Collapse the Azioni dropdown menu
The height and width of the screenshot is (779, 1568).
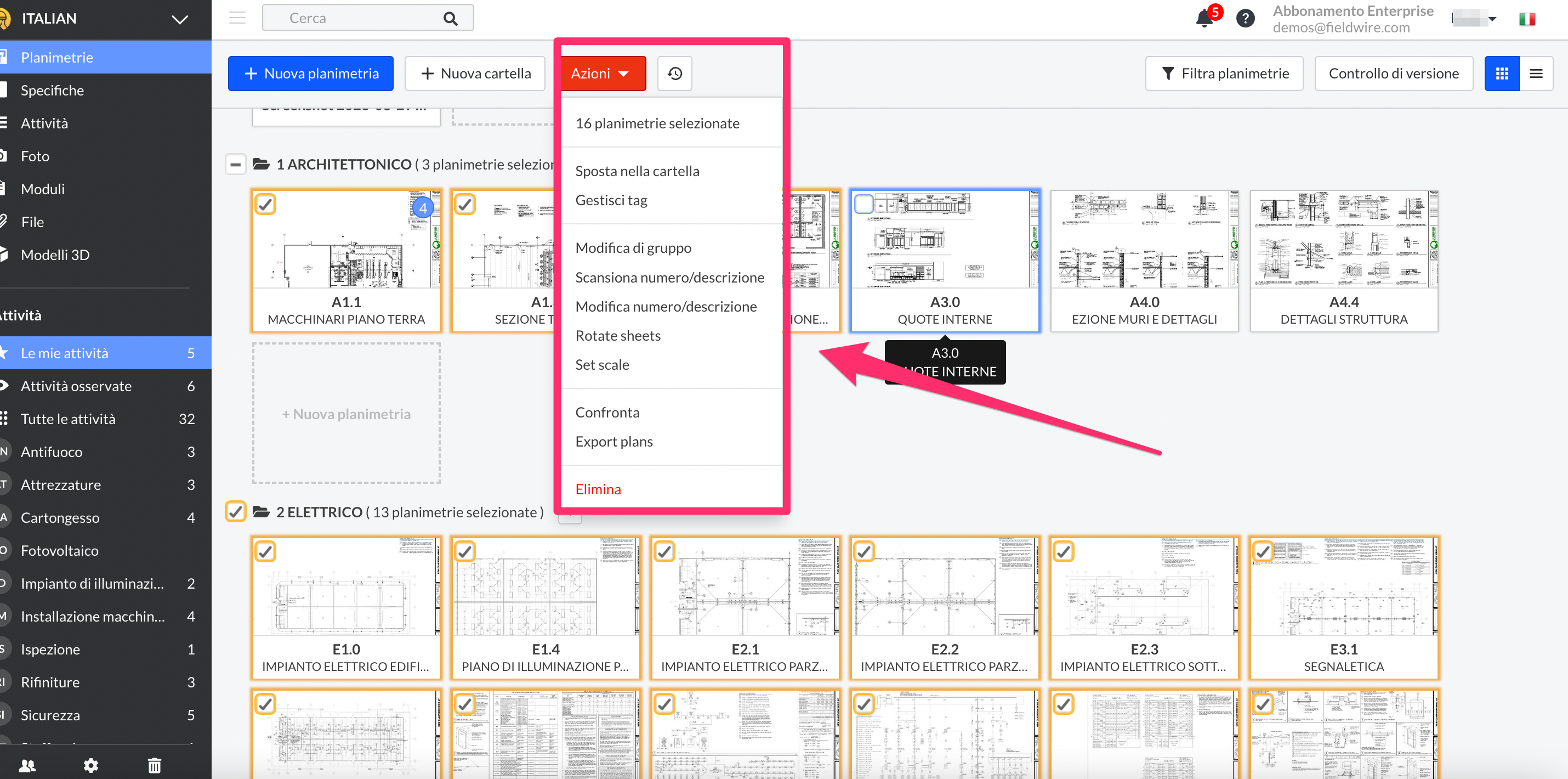tap(601, 74)
